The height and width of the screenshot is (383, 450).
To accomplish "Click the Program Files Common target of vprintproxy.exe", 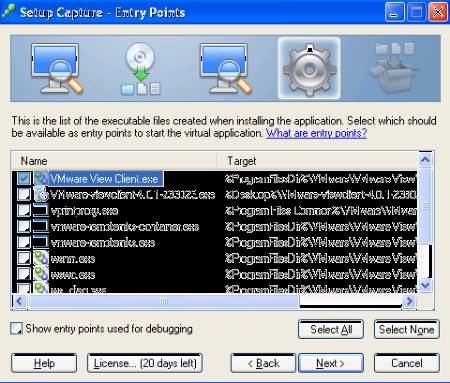I will [x=321, y=211].
